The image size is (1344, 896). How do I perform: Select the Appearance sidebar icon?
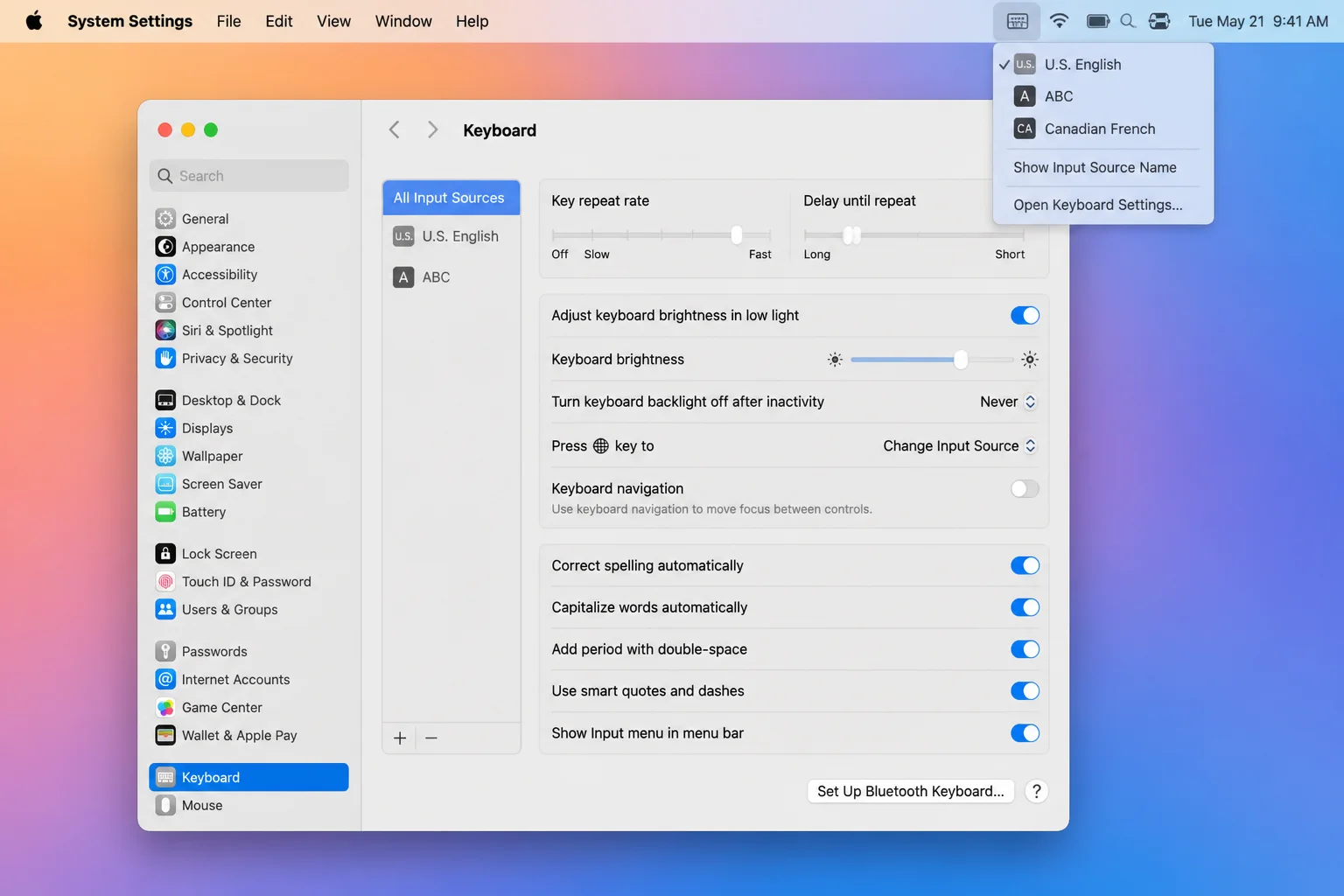(x=165, y=247)
